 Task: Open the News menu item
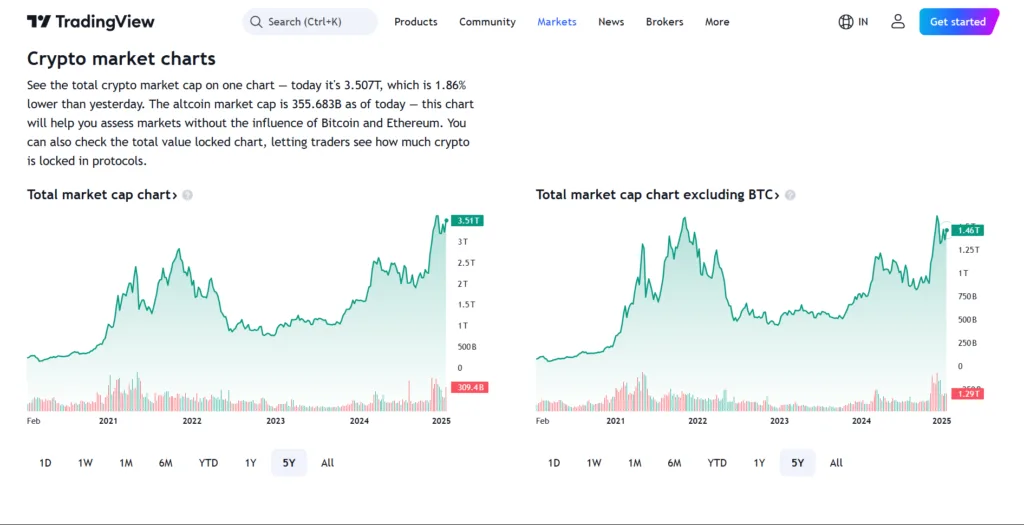611,22
